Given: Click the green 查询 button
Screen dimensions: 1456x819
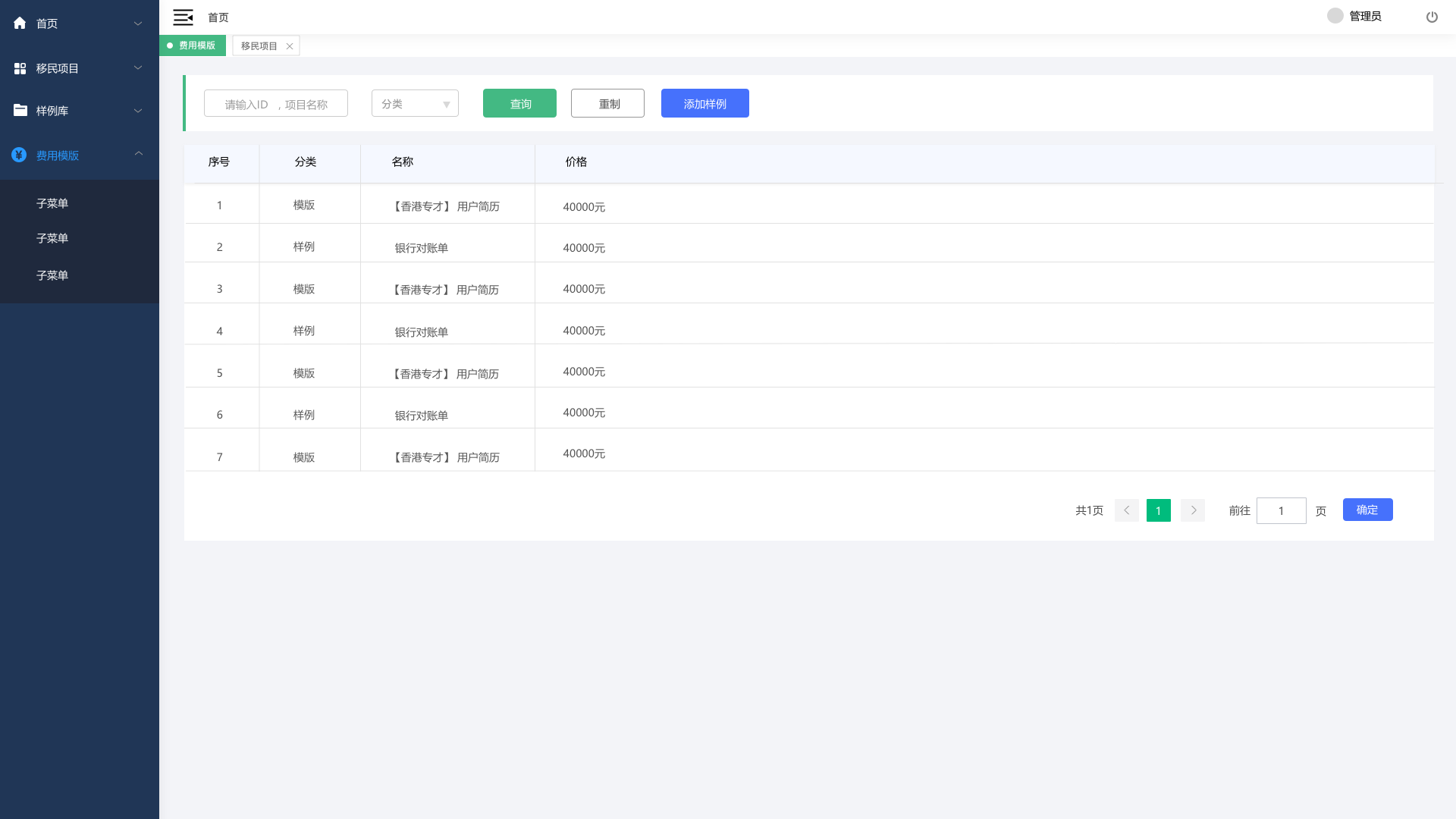Looking at the screenshot, I should tap(519, 104).
